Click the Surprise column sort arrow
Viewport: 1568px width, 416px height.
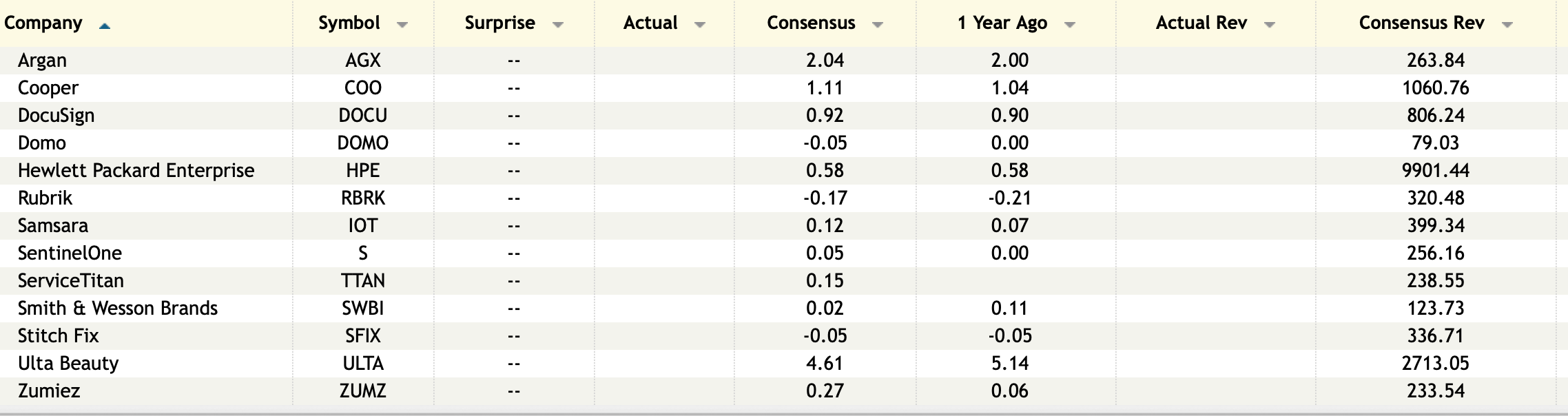(x=558, y=25)
